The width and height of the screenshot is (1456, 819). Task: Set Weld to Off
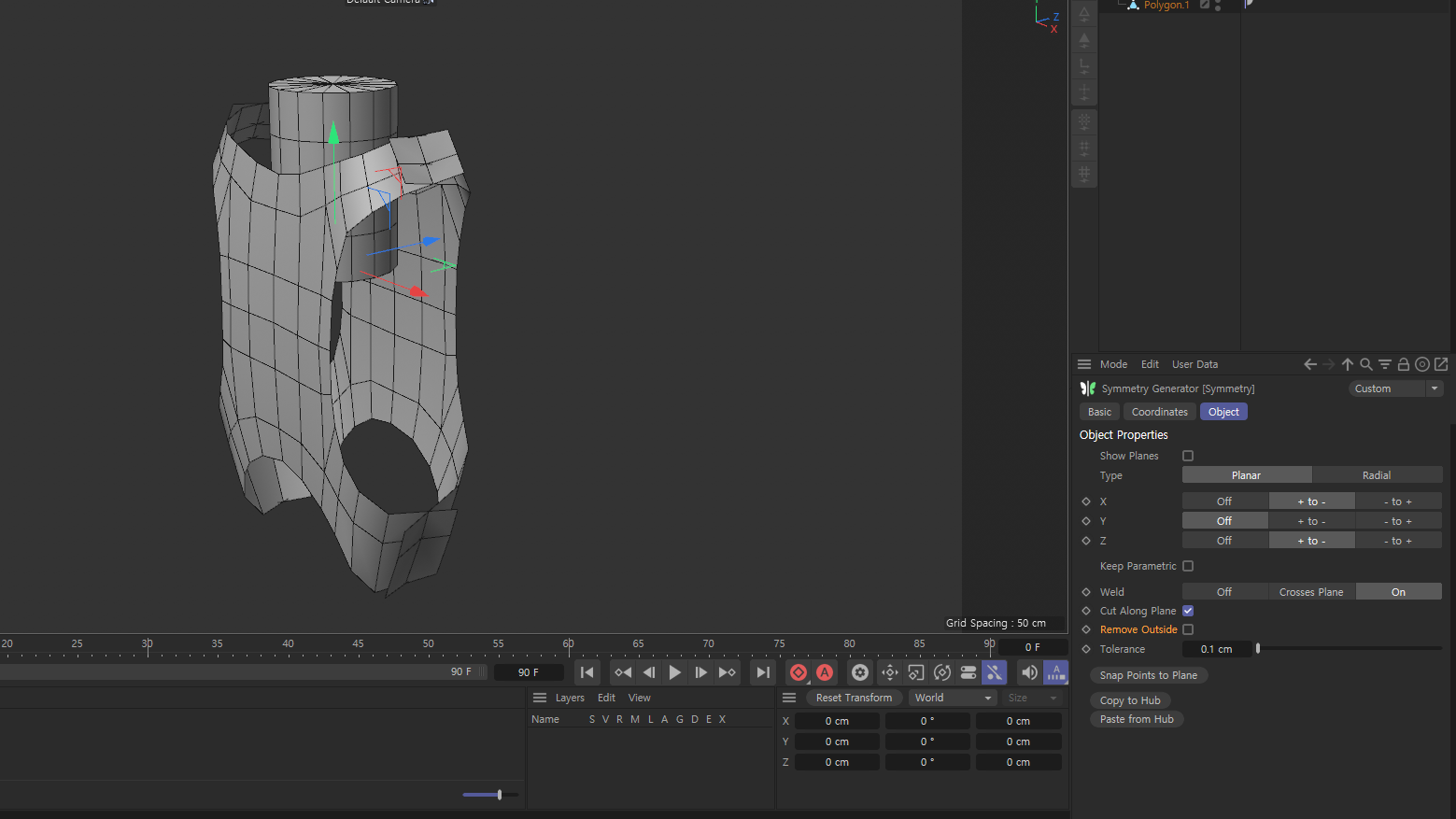pyautogui.click(x=1224, y=592)
